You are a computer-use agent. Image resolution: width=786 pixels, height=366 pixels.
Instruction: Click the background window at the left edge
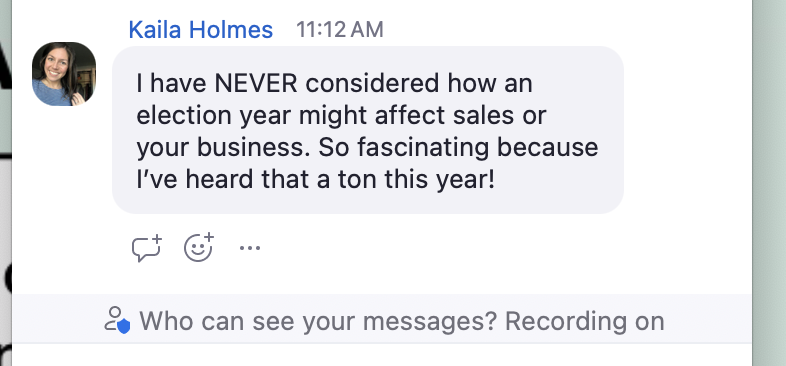(6, 183)
